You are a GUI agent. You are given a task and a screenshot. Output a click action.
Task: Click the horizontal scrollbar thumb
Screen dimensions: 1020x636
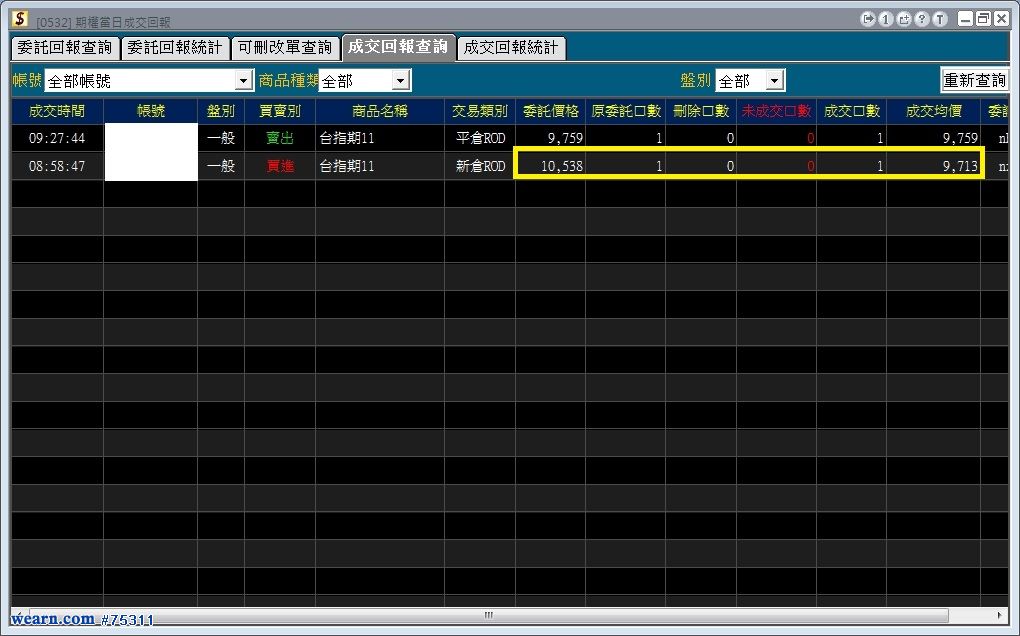pos(488,615)
